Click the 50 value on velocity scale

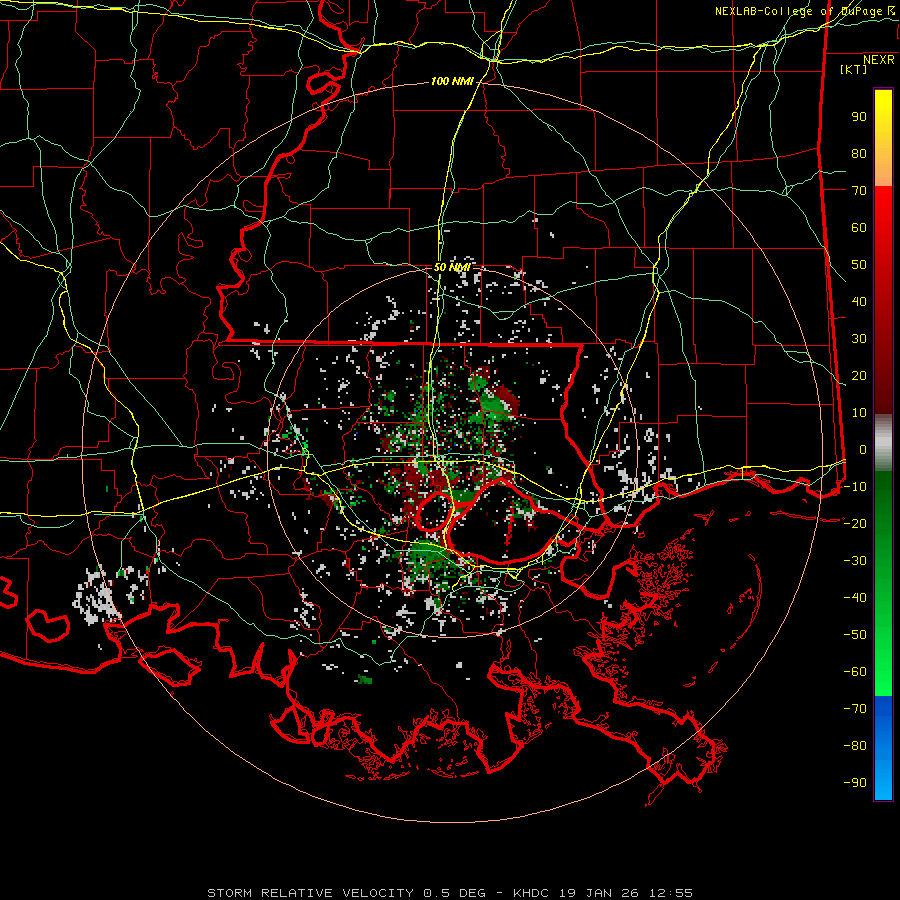pos(859,265)
